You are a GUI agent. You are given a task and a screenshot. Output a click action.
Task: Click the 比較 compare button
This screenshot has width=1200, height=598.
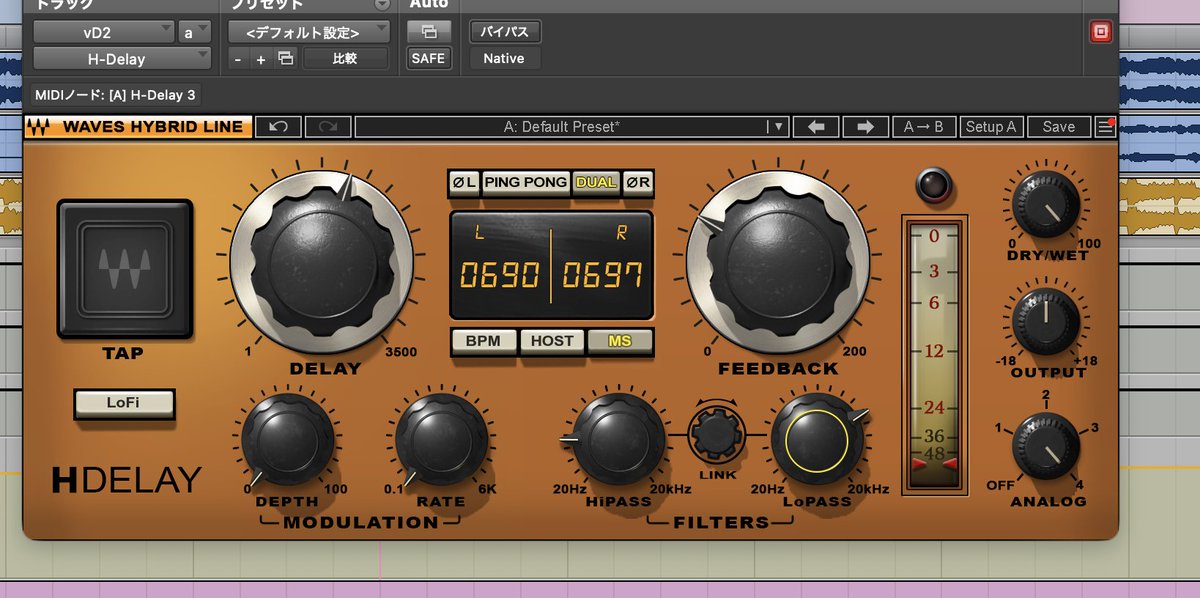click(345, 59)
